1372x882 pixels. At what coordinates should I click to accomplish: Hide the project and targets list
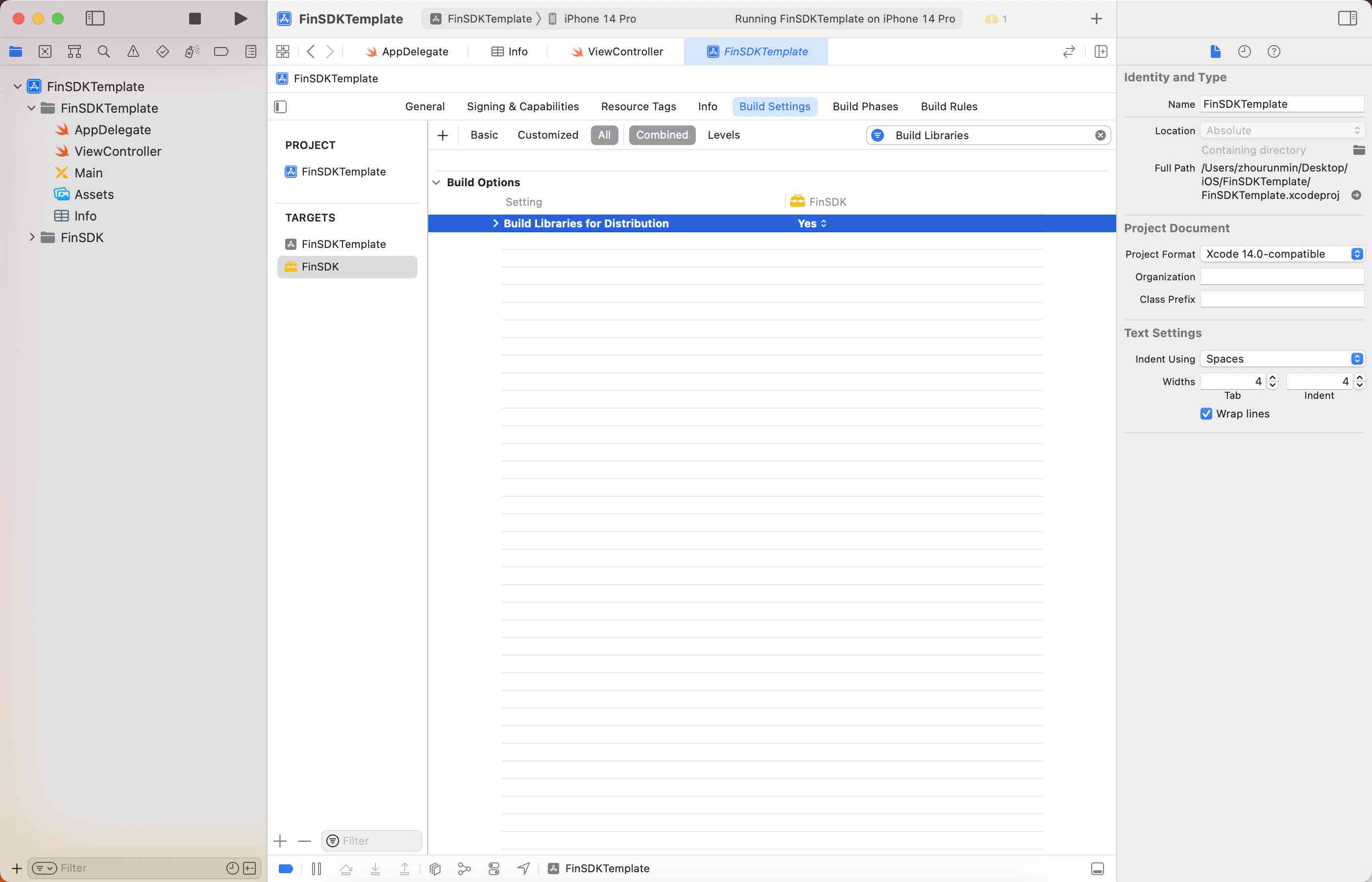click(280, 106)
